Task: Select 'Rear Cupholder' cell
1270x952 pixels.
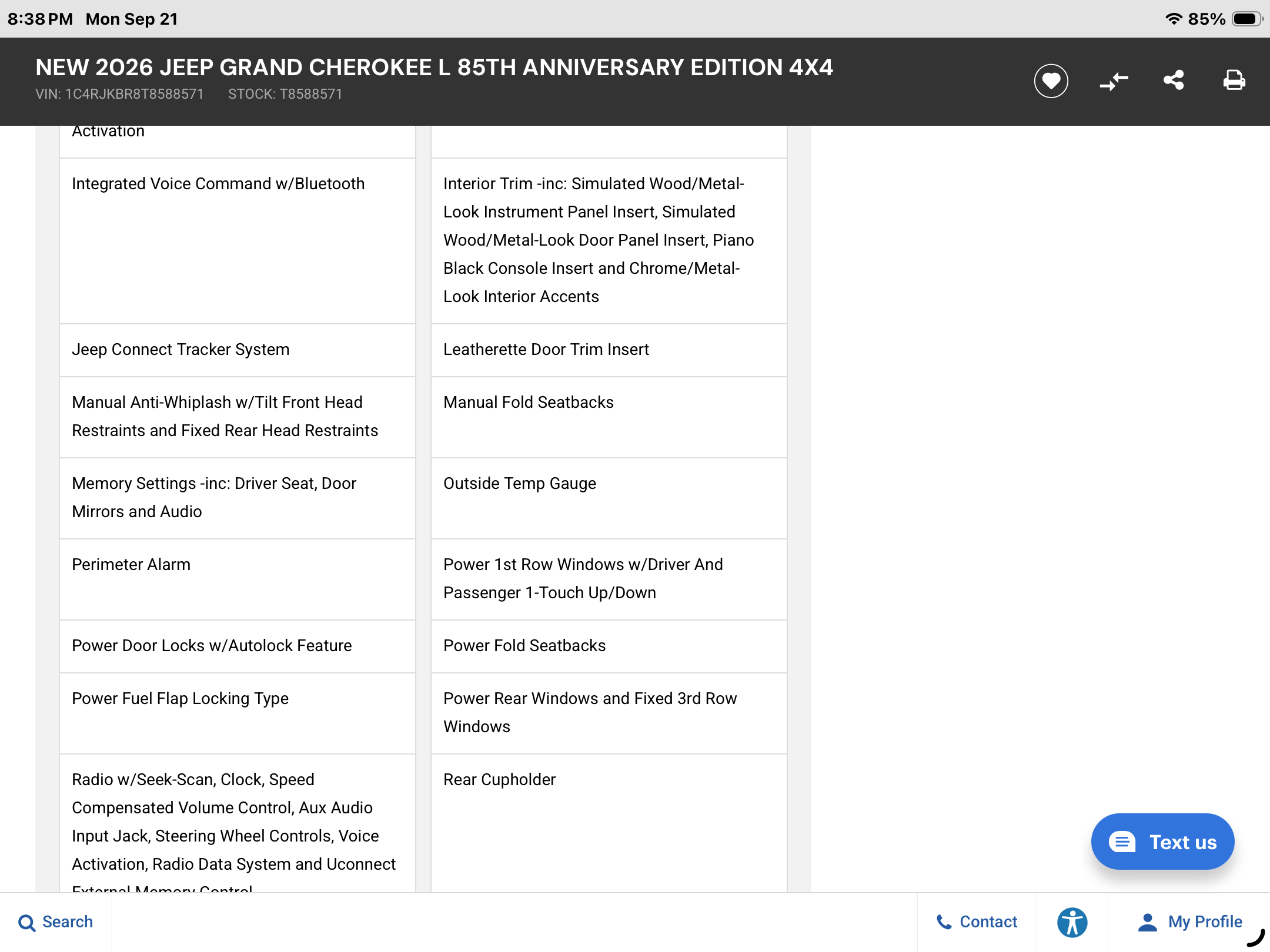Action: click(609, 823)
